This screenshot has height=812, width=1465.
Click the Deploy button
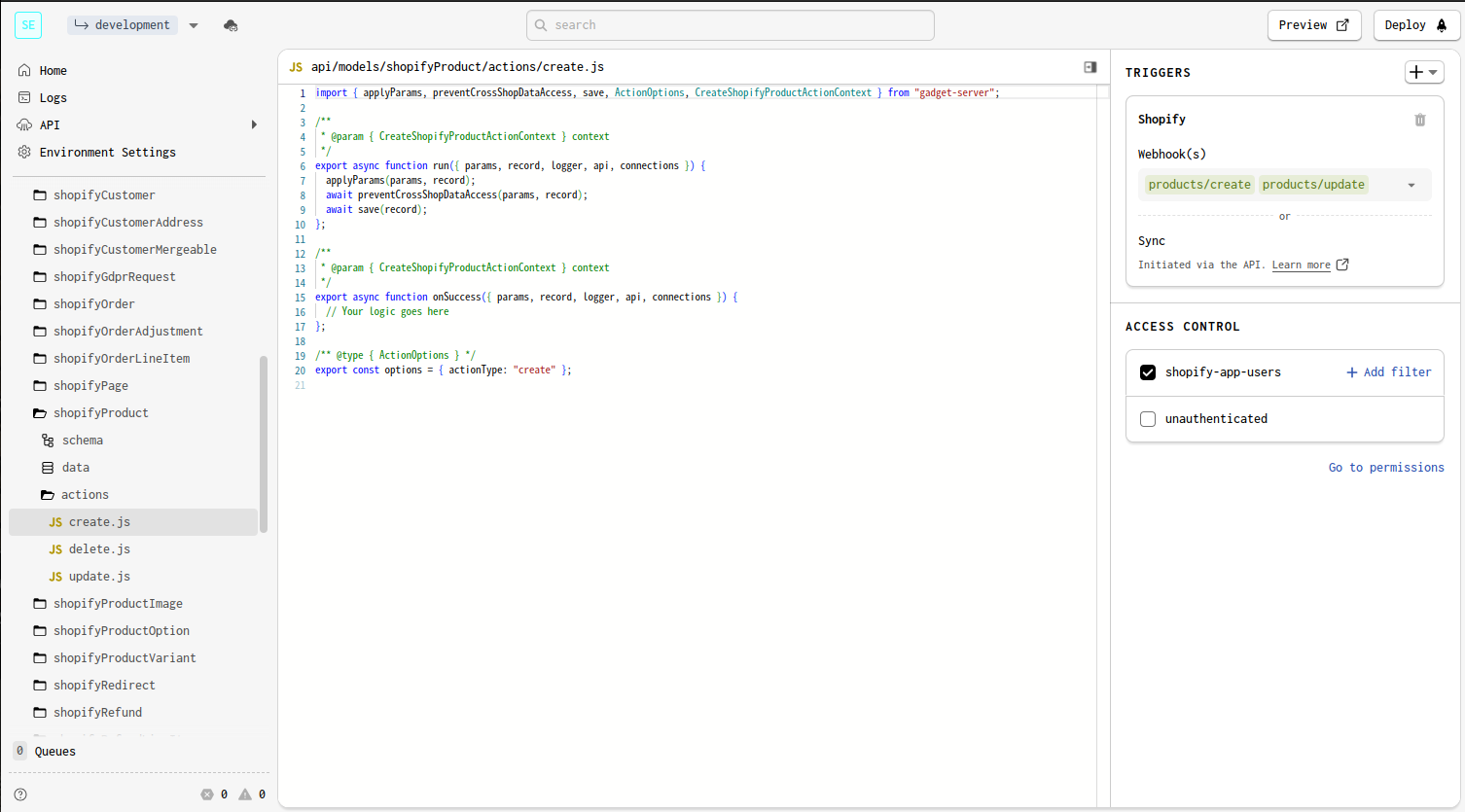[x=1416, y=25]
